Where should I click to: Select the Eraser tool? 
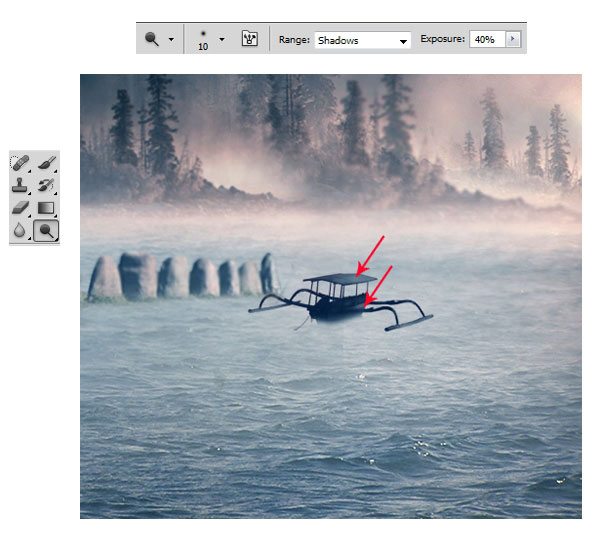(20, 208)
